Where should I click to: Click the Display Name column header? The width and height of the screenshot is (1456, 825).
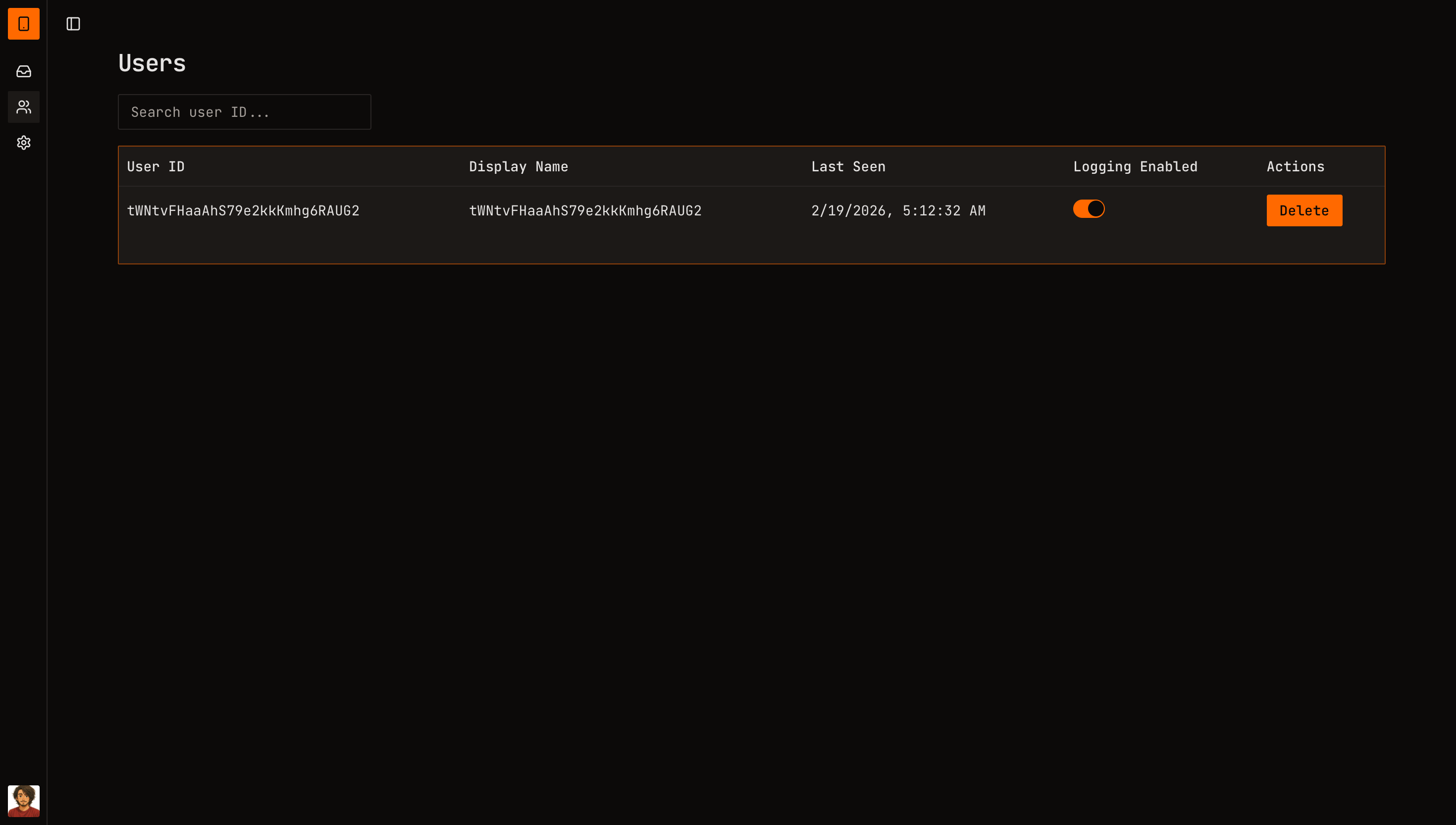point(518,166)
